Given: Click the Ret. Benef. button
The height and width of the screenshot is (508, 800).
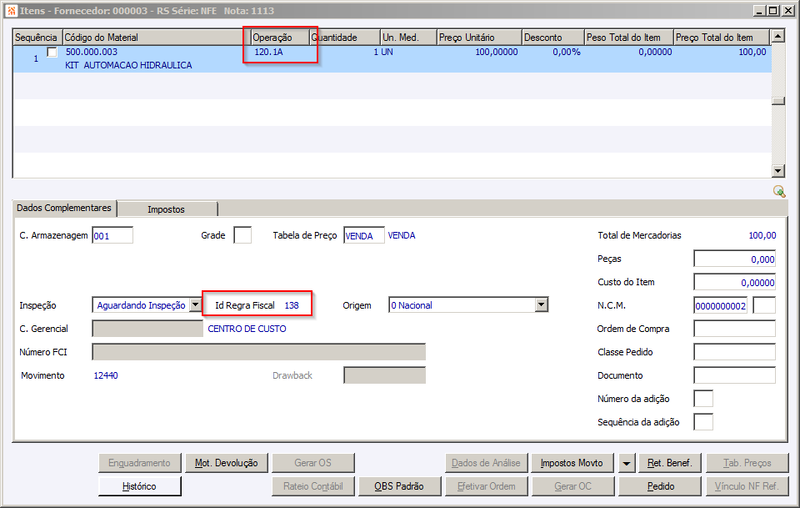Looking at the screenshot, I should 670,463.
